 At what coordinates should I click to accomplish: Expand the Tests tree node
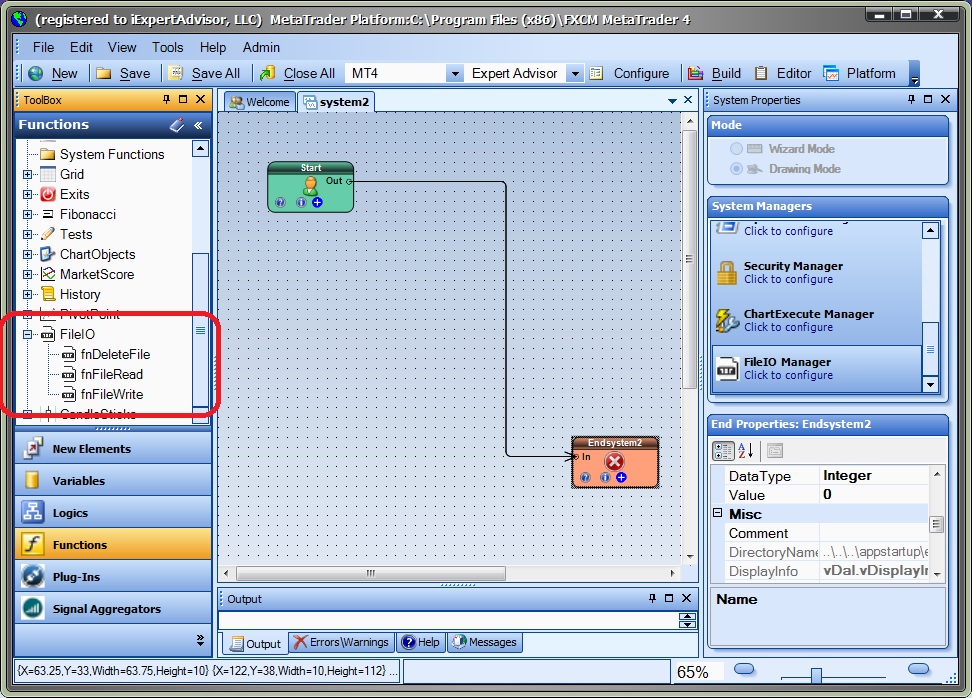tap(27, 234)
